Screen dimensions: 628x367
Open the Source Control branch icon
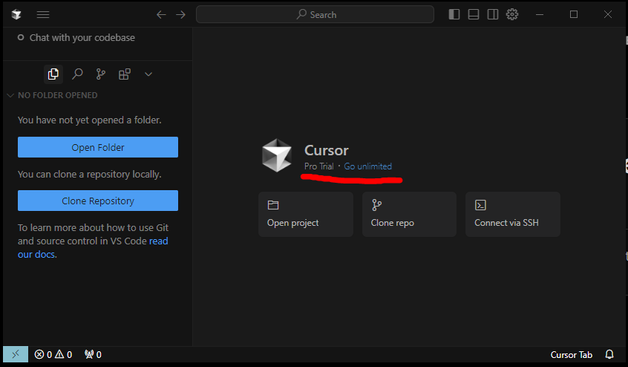pos(101,74)
